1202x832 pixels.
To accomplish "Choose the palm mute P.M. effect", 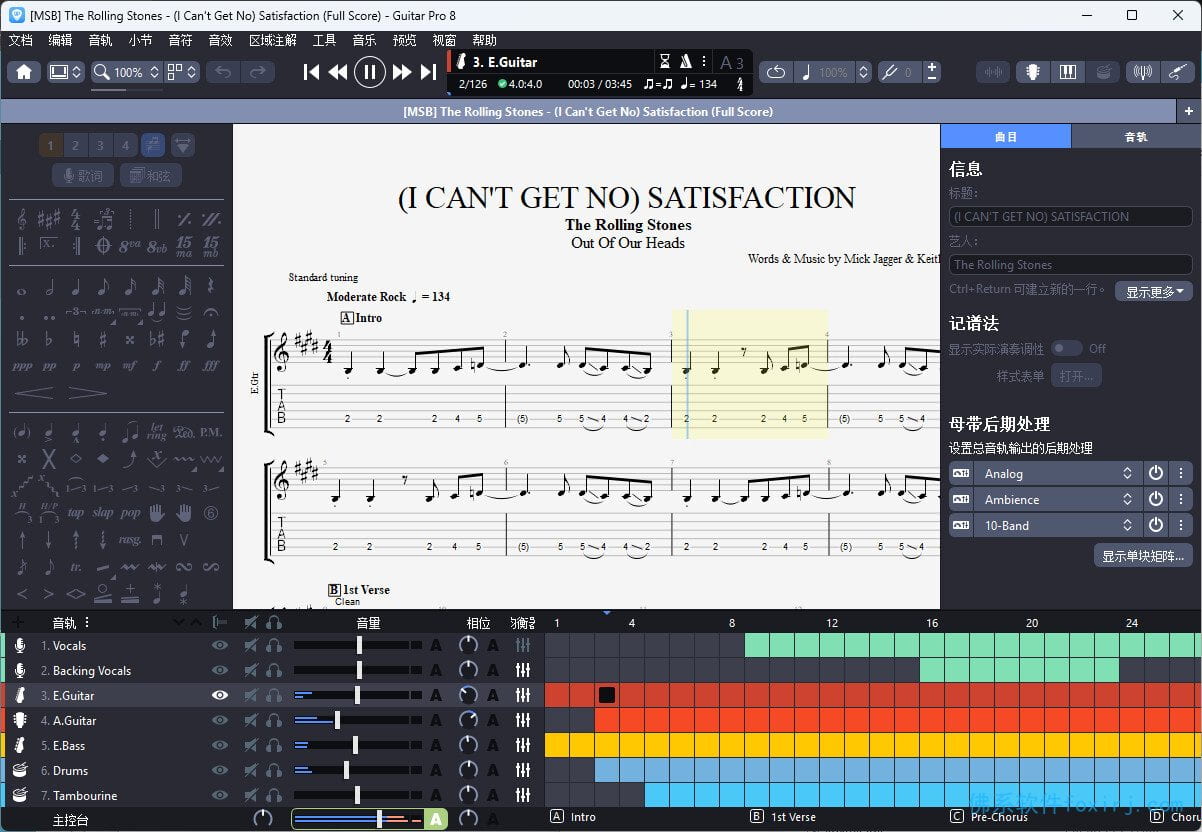I will [211, 433].
